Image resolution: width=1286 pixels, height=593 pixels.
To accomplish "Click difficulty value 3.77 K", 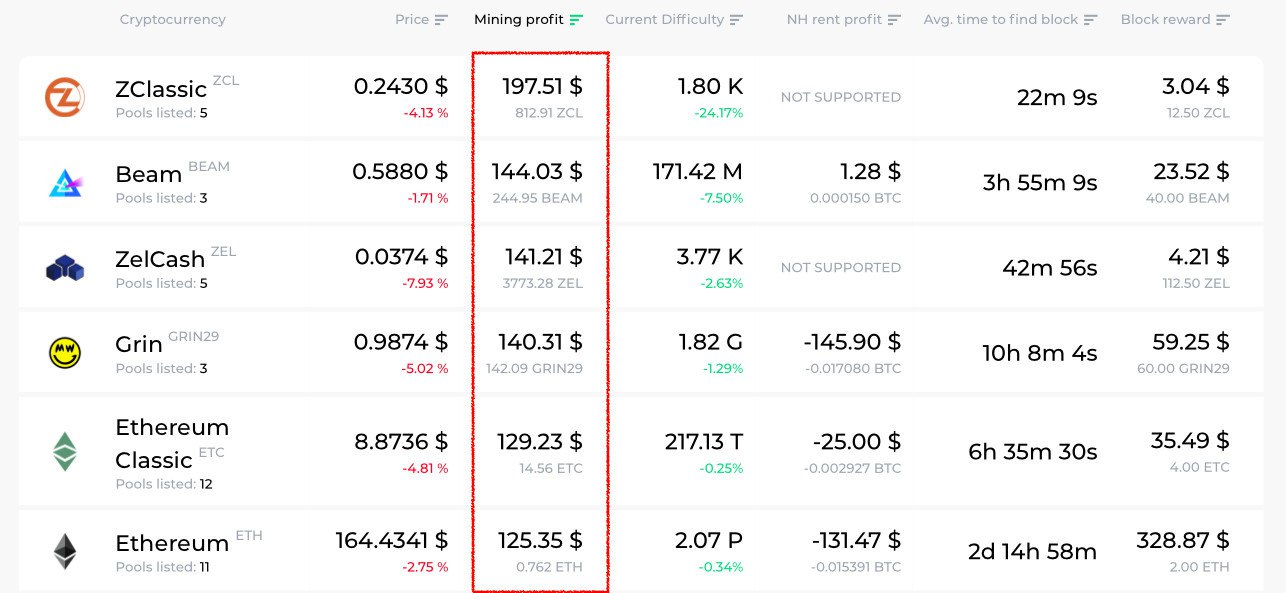I will coord(710,257).
